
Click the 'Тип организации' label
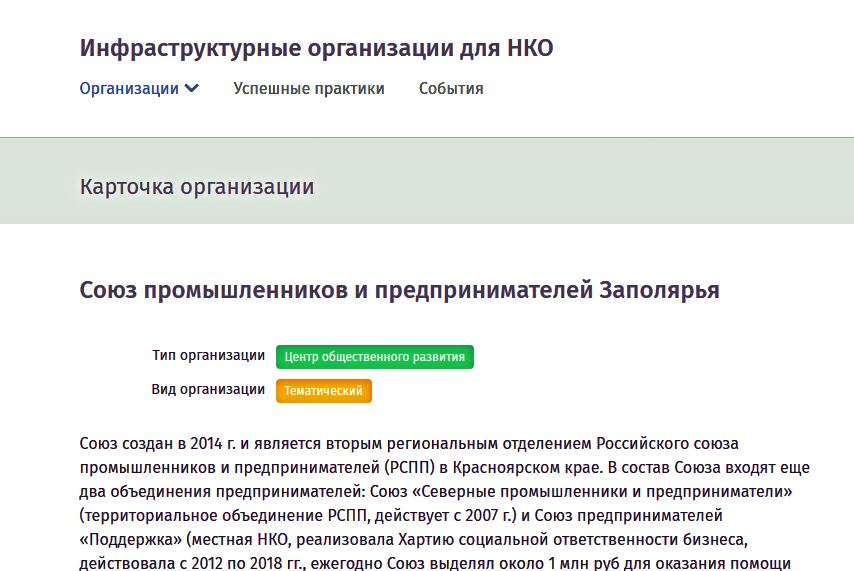209,355
